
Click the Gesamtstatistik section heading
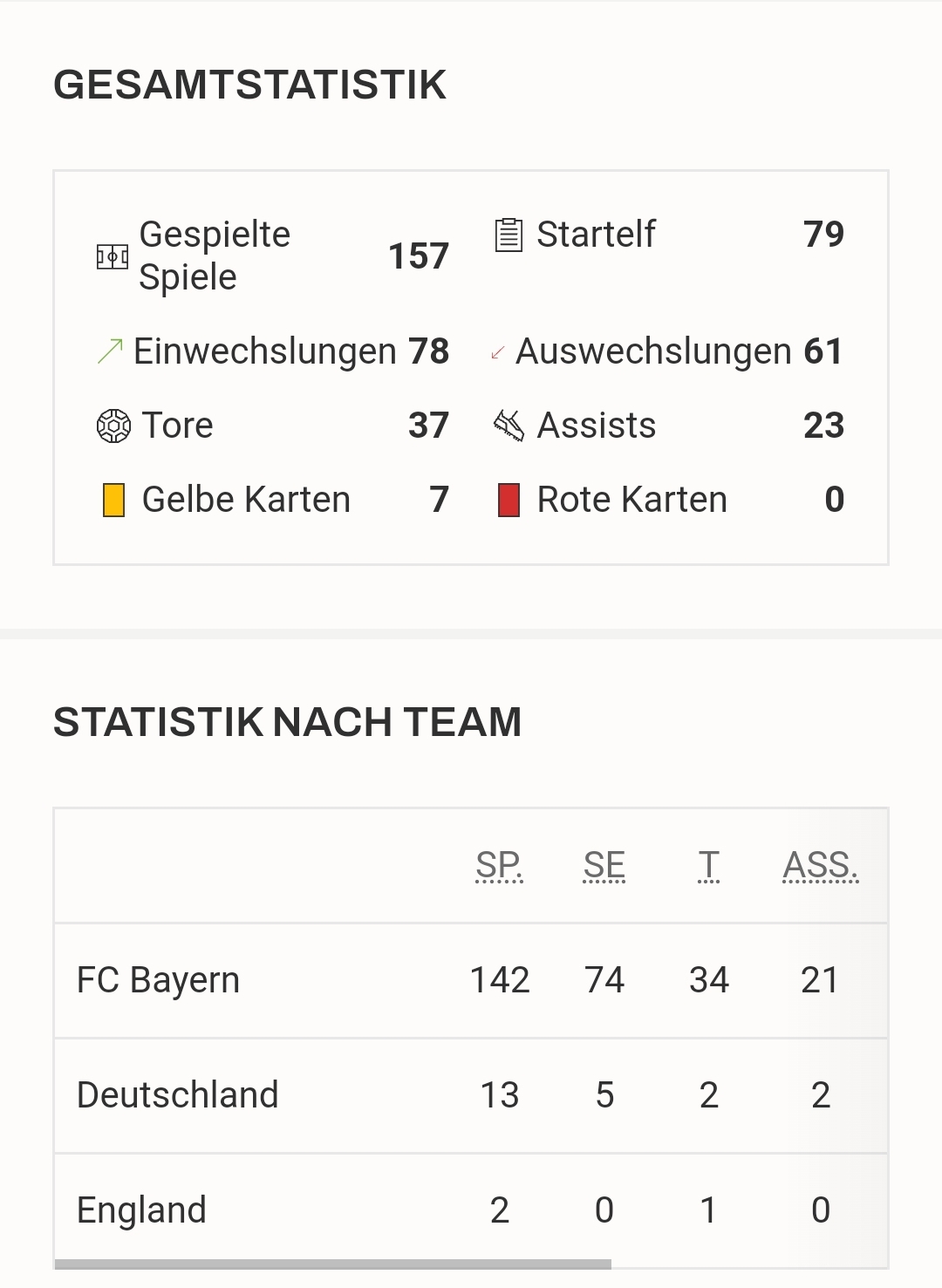[x=249, y=85]
